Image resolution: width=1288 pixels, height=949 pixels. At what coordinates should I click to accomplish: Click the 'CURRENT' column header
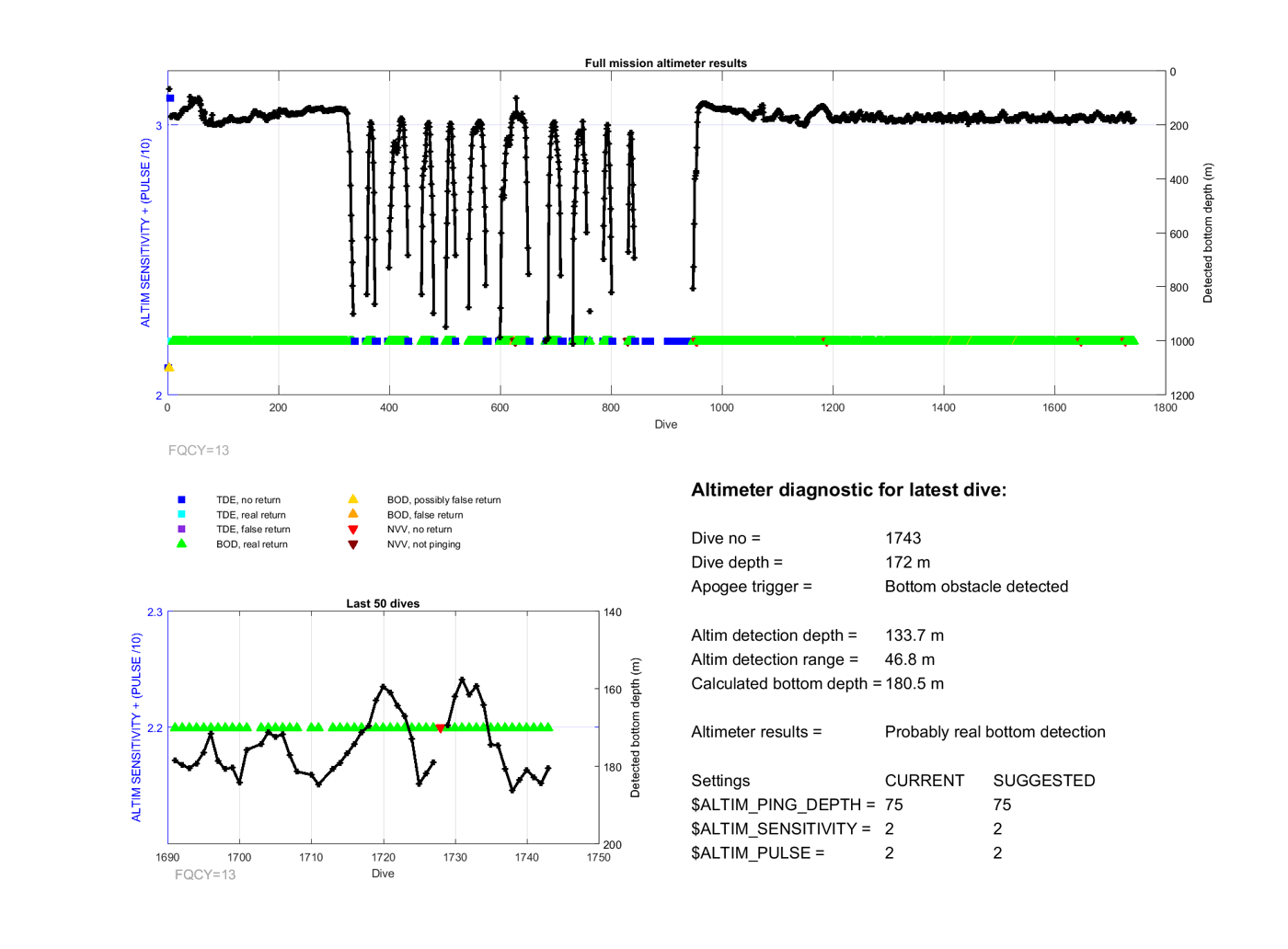tap(925, 781)
